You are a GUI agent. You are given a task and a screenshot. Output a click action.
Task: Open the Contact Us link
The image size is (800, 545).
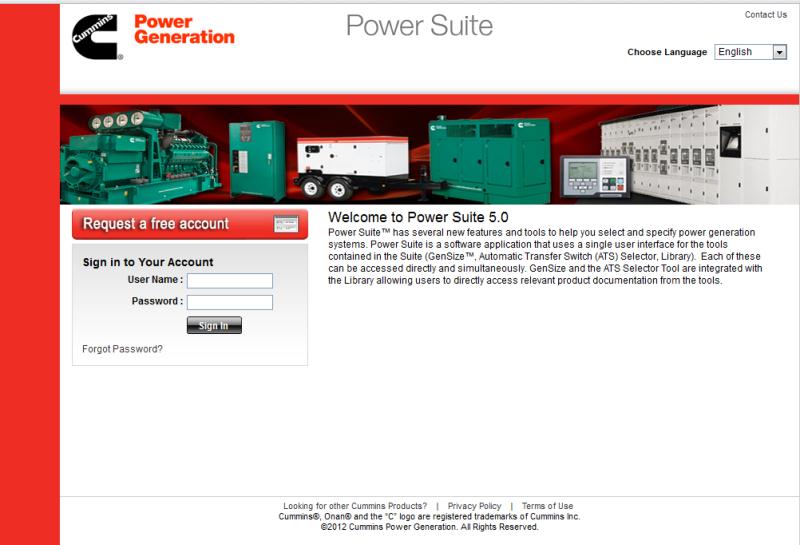tap(766, 15)
